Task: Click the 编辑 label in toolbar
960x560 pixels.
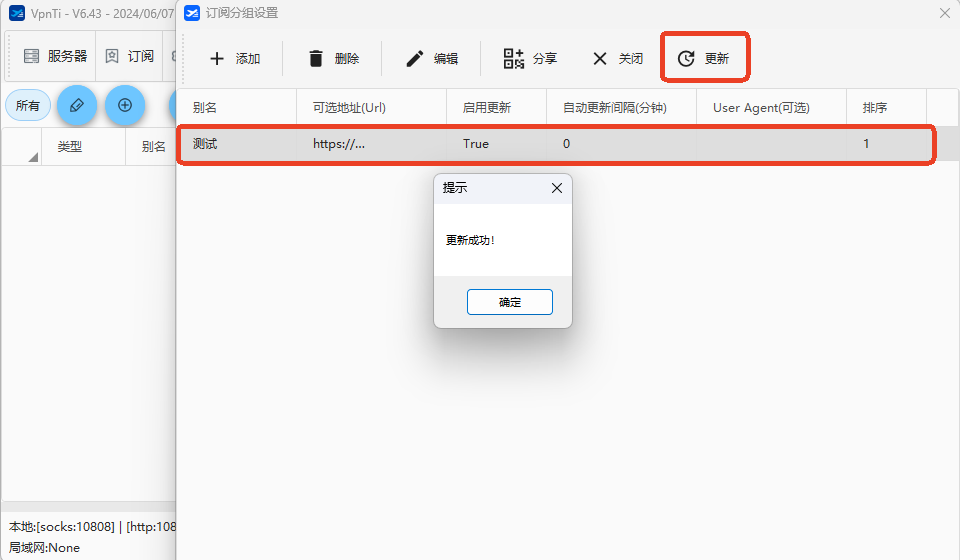Action: pyautogui.click(x=446, y=59)
